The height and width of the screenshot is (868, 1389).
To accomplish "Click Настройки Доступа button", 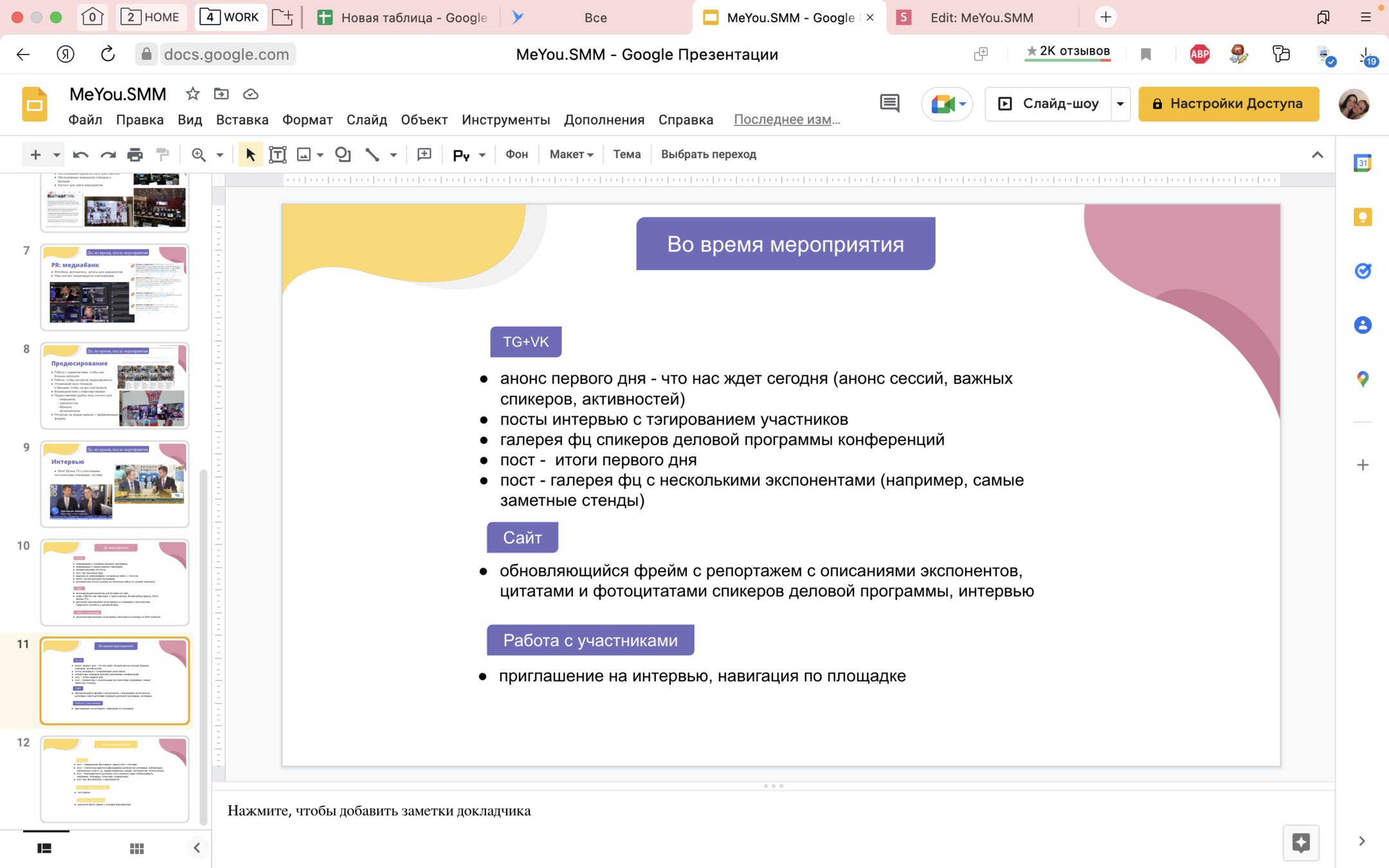I will [1228, 104].
